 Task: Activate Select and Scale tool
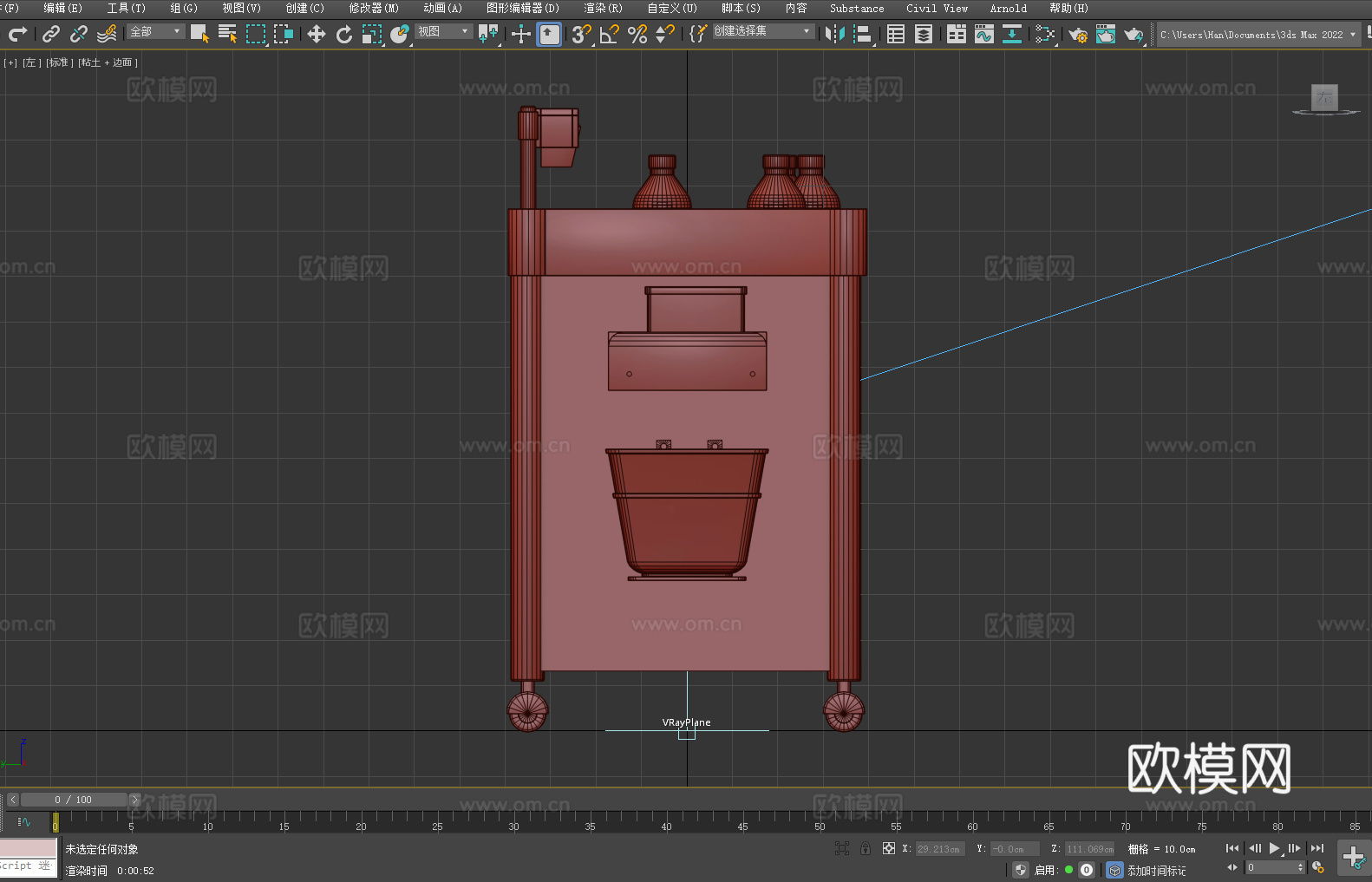point(372,34)
